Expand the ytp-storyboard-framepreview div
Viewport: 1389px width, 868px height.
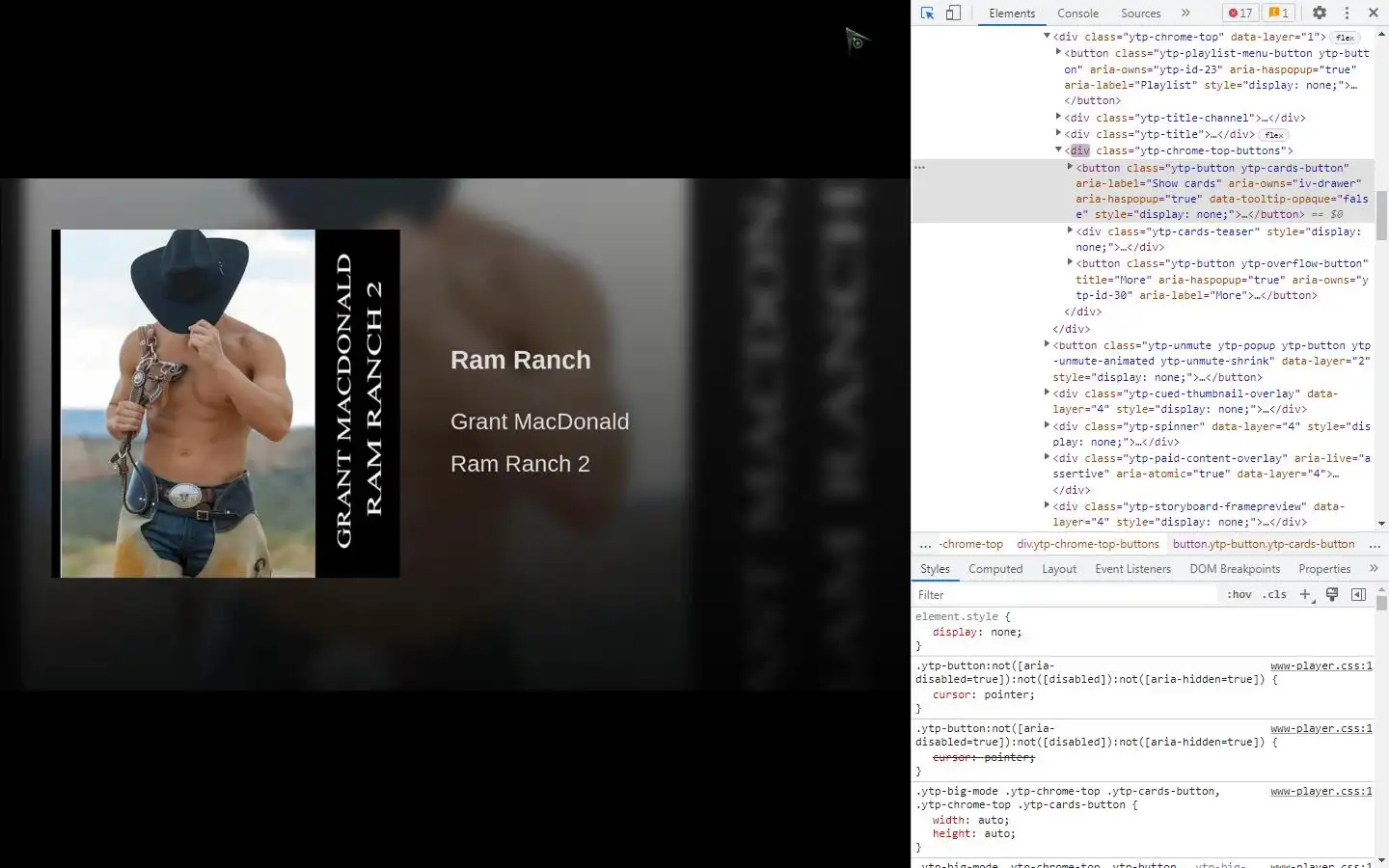coord(1047,505)
